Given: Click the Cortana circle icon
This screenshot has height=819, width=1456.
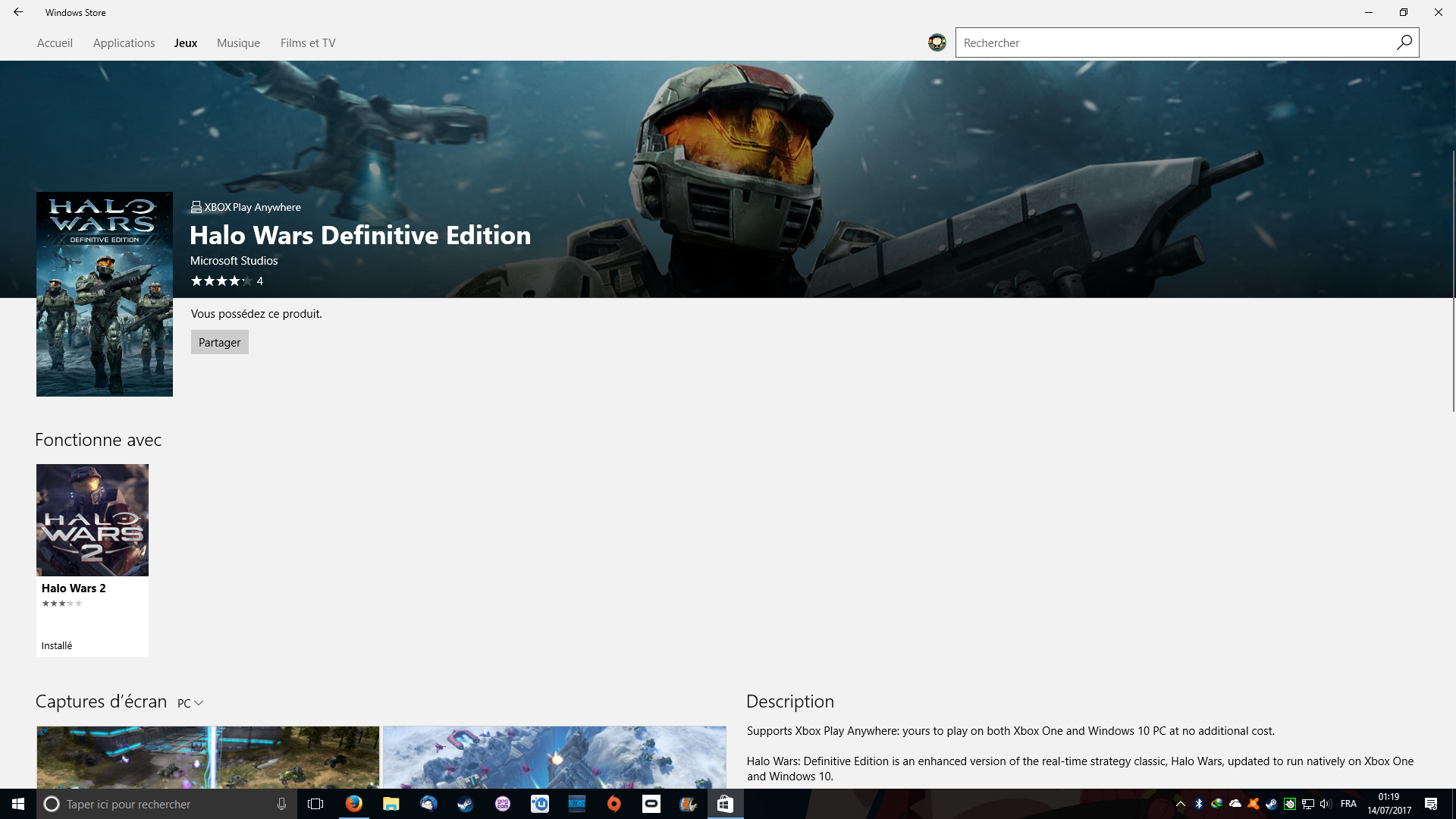Looking at the screenshot, I should (x=52, y=804).
